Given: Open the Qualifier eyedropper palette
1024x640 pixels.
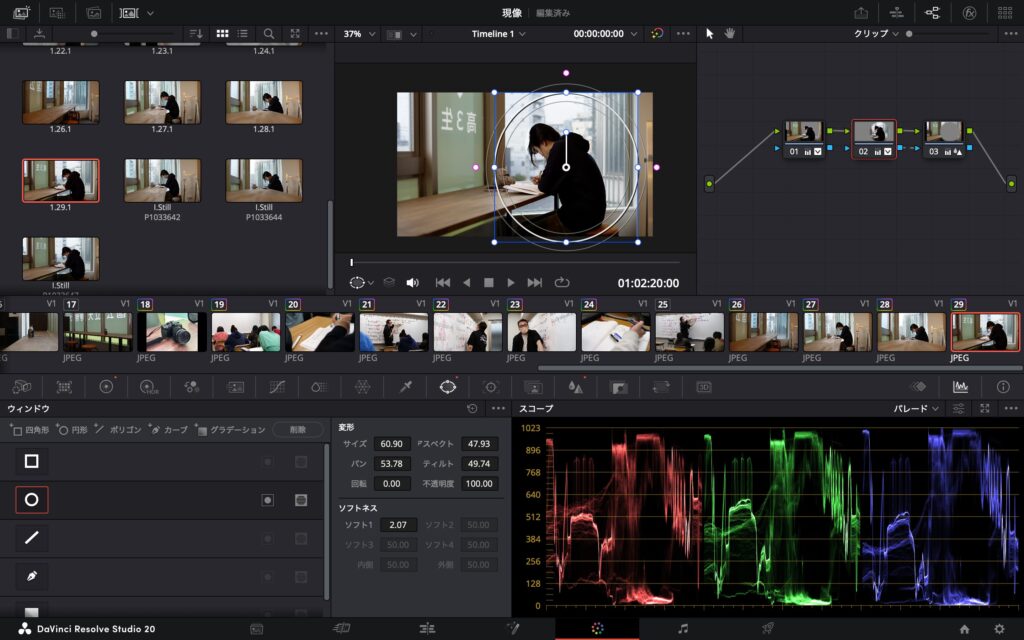Looking at the screenshot, I should 406,386.
